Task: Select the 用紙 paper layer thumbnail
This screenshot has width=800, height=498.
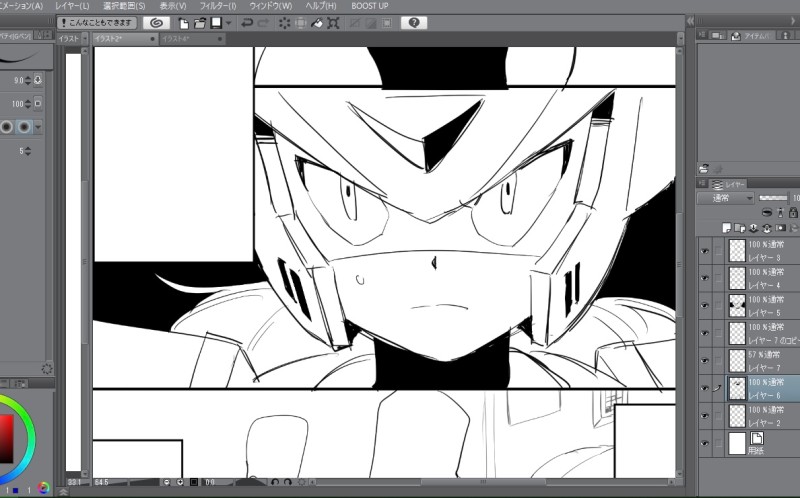Action: tap(737, 443)
